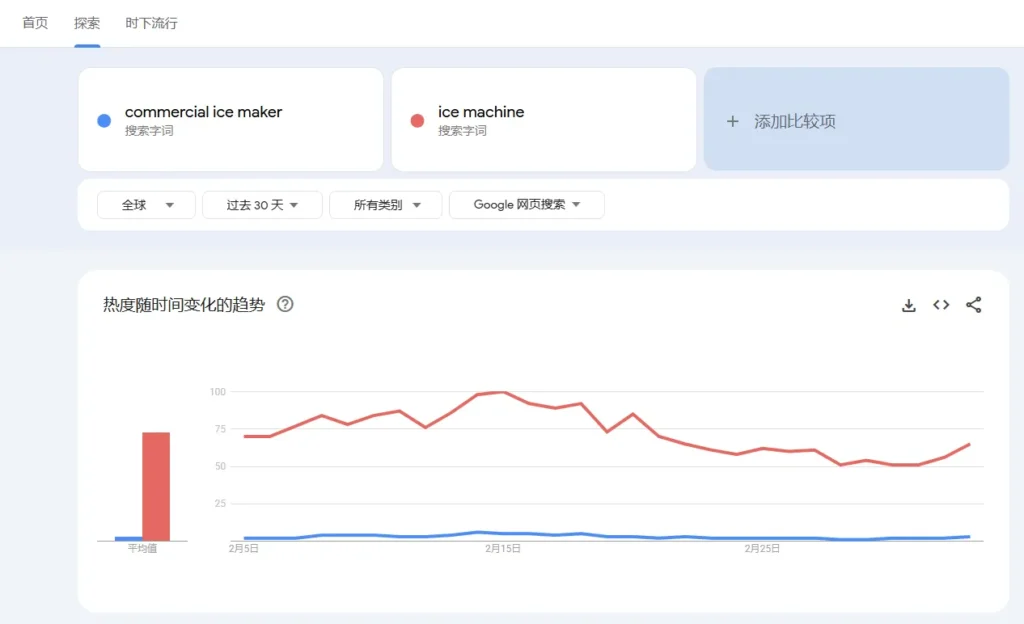Click the 探索 tab label

click(x=86, y=22)
